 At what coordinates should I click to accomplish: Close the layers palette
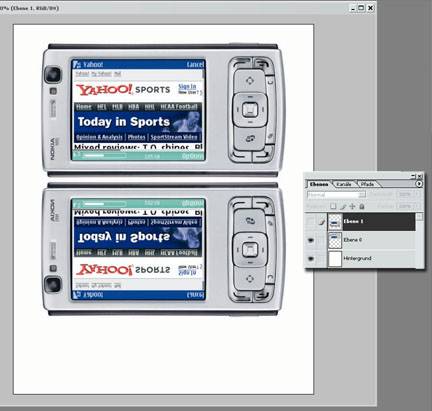coord(420,176)
